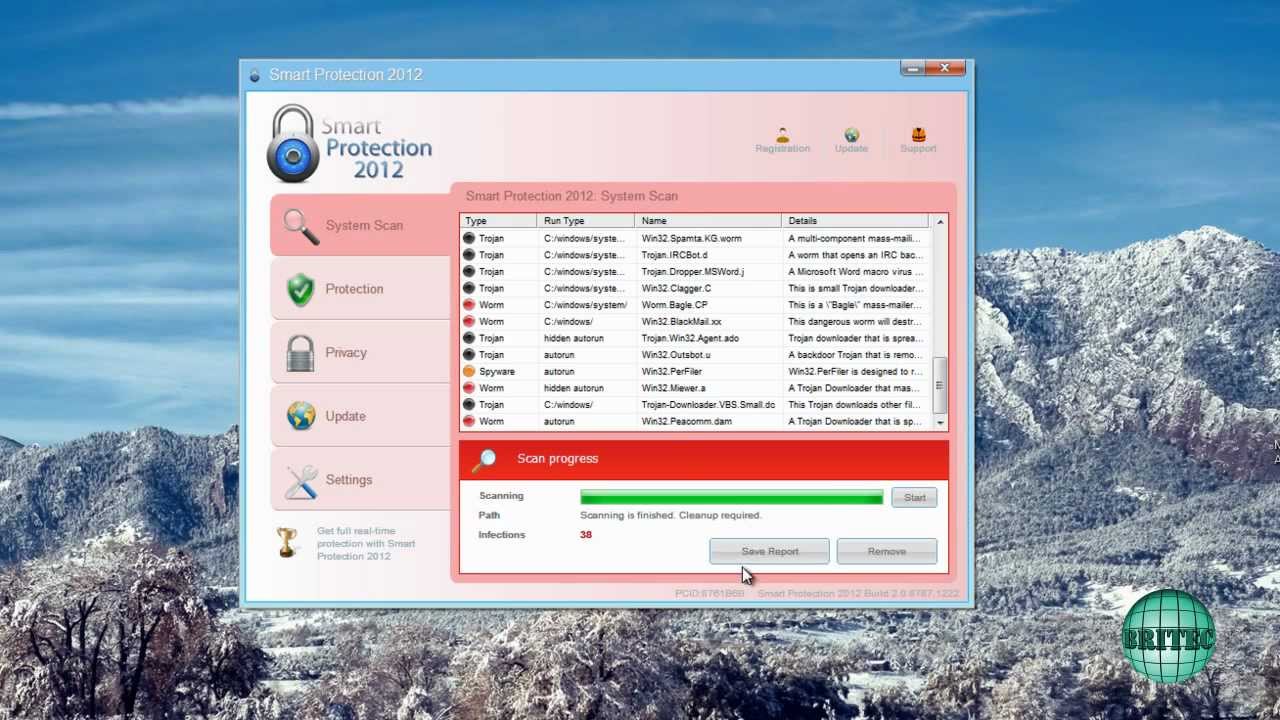Image resolution: width=1280 pixels, height=720 pixels.
Task: Sort by the Name column header
Action: click(708, 221)
